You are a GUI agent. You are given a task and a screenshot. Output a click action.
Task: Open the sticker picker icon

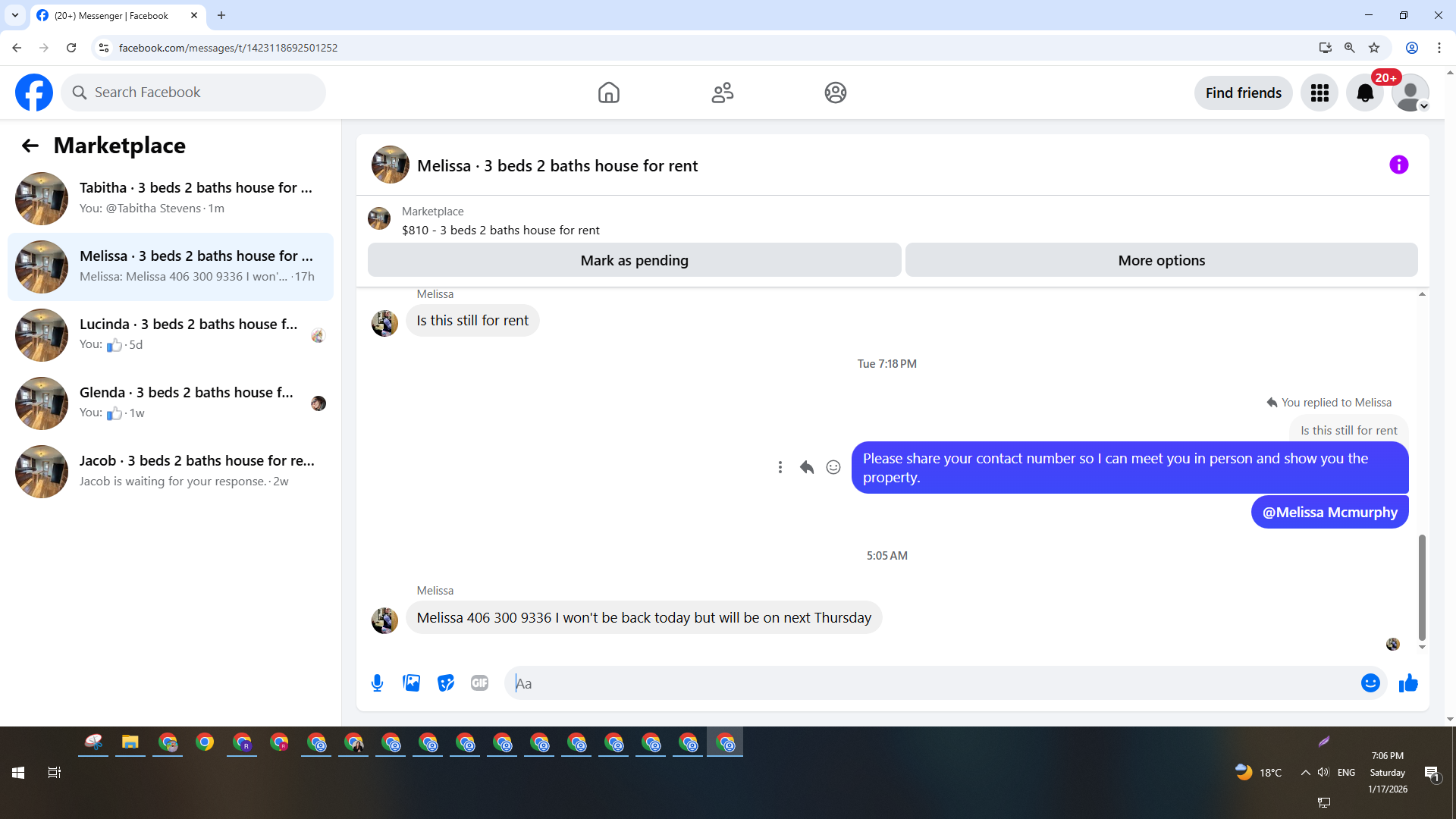(x=446, y=683)
